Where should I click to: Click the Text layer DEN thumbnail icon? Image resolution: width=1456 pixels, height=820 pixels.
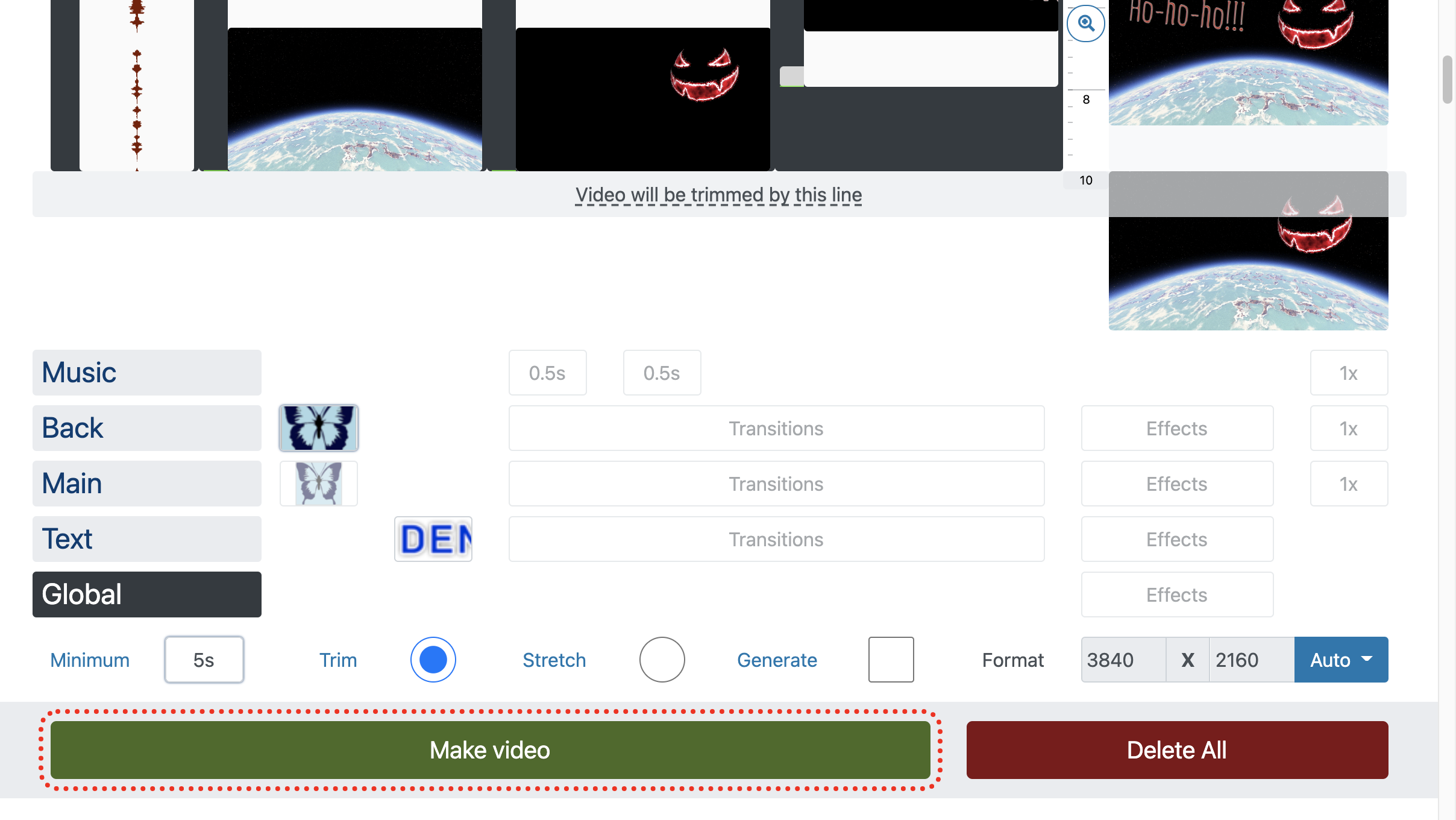click(x=433, y=539)
